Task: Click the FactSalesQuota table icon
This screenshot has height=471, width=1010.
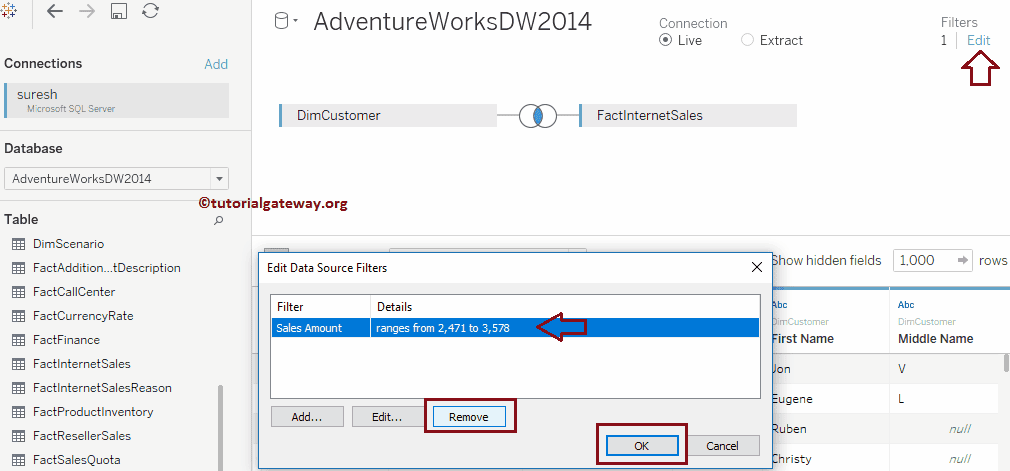Action: coord(18,460)
